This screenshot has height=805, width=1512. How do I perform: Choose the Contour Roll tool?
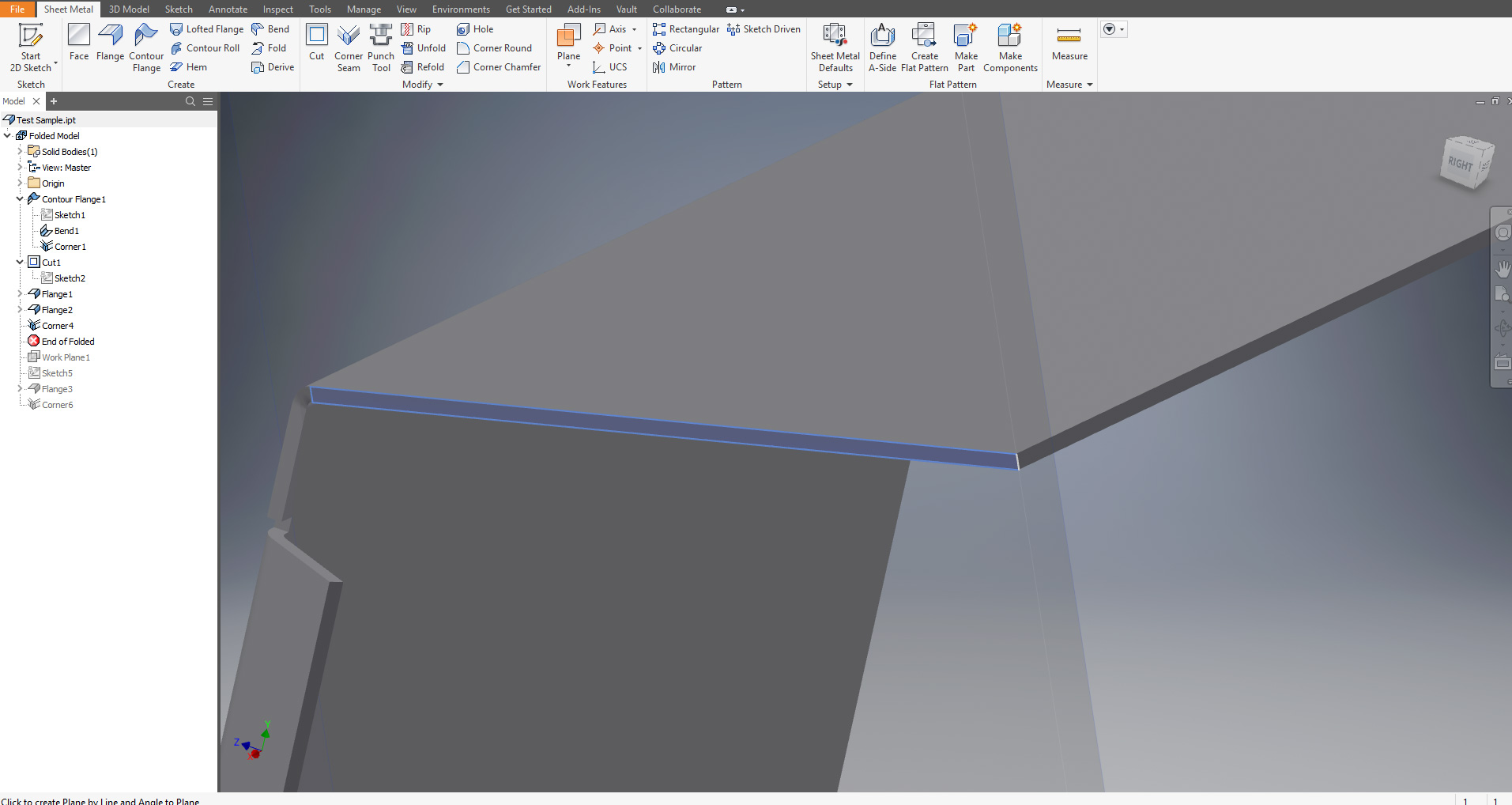[205, 48]
